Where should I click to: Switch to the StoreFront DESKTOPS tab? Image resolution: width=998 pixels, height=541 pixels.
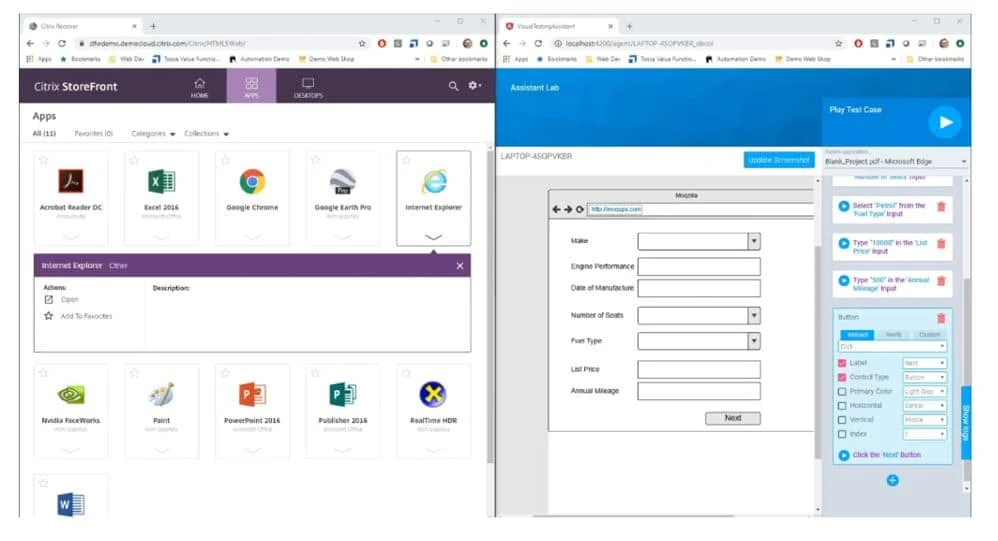(308, 87)
